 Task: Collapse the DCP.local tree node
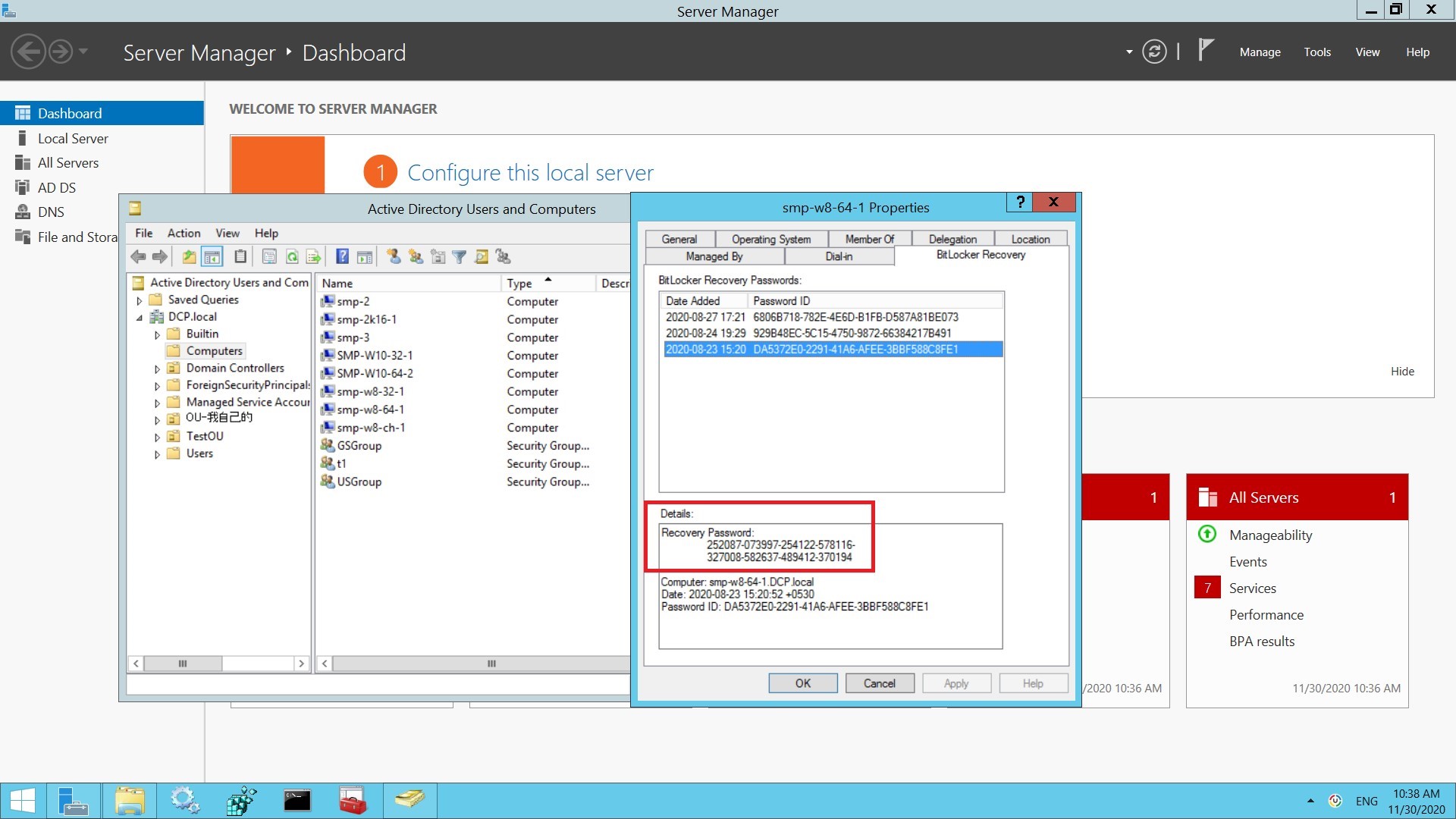(x=140, y=318)
